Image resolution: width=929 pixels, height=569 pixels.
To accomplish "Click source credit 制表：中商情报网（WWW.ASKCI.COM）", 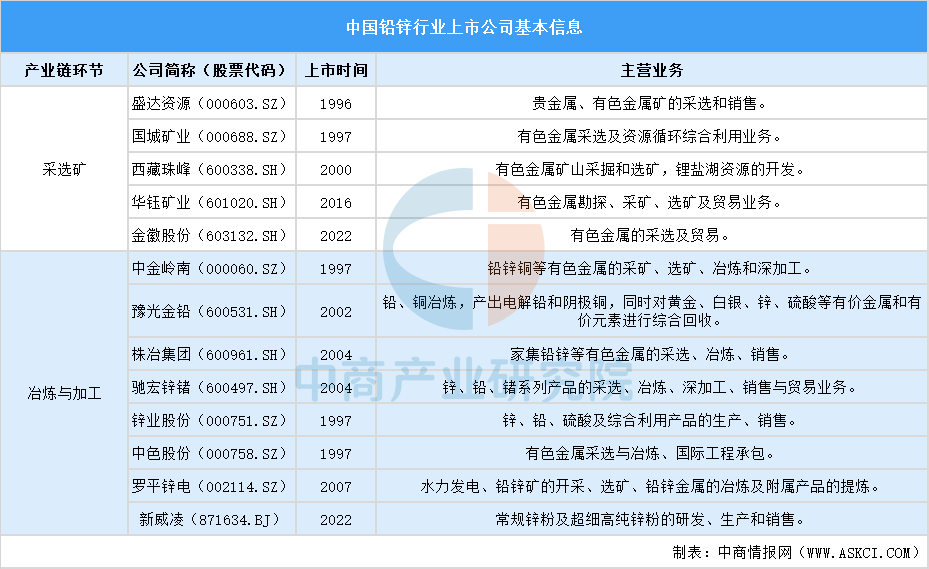I will (797, 552).
